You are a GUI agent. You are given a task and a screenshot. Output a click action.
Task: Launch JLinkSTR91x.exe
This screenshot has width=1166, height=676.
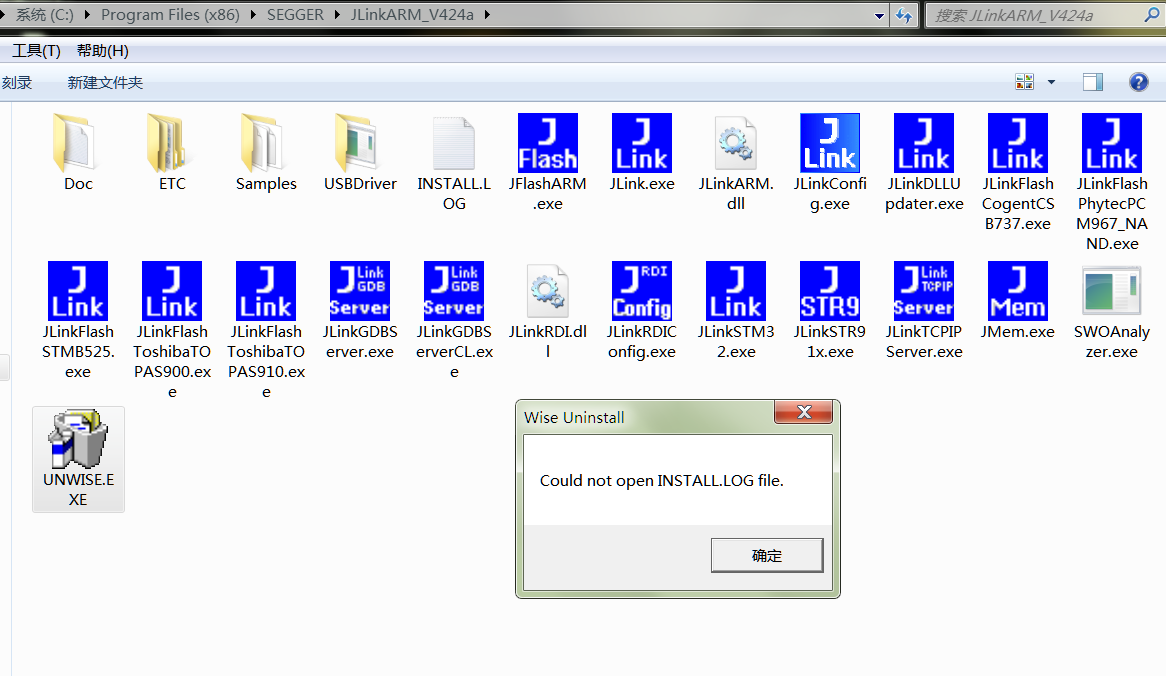coord(829,291)
